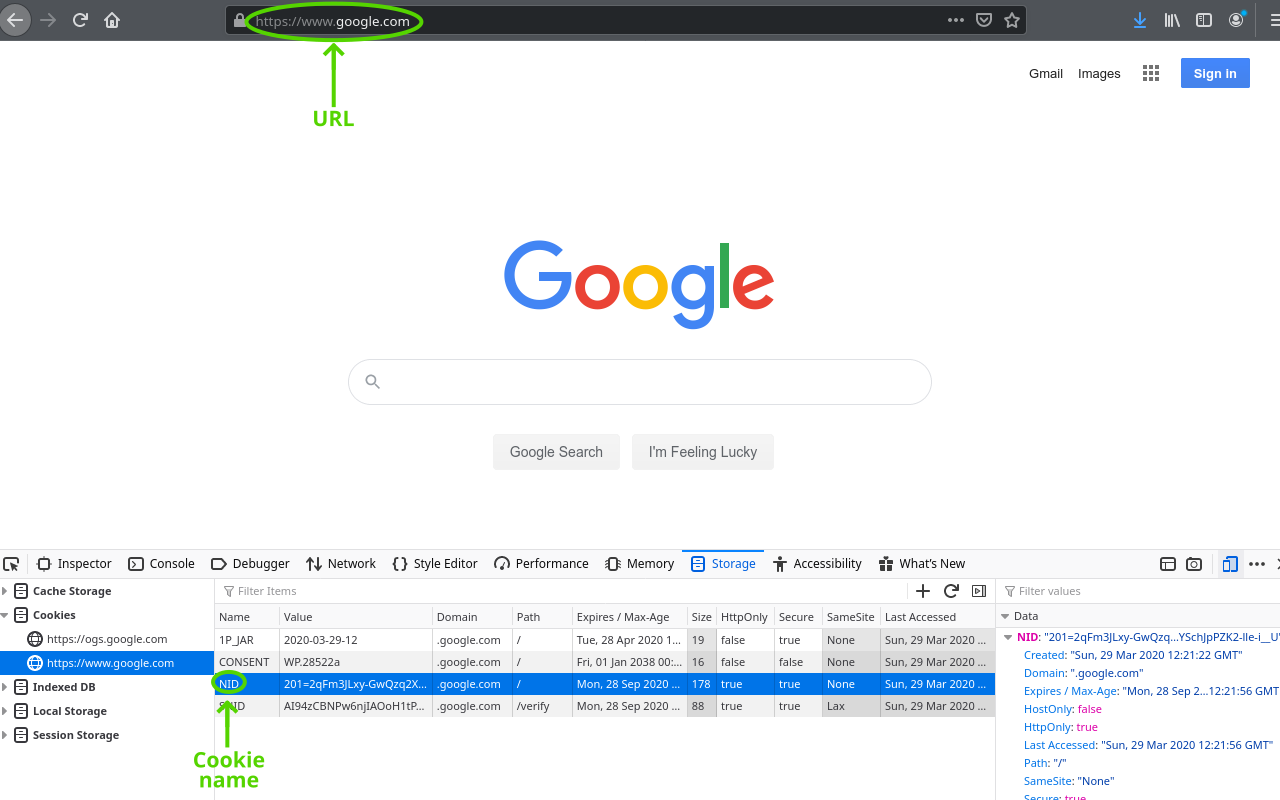The width and height of the screenshot is (1280, 800).
Task: Refresh the cookie items list
Action: click(951, 591)
